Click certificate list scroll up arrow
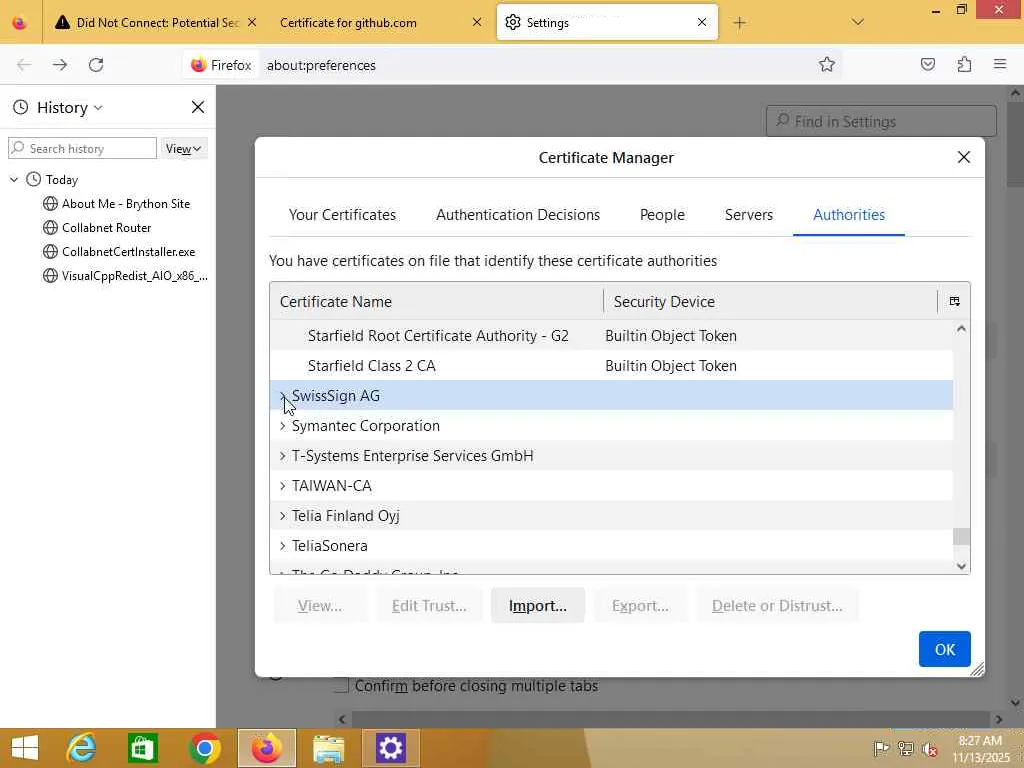 (x=961, y=328)
